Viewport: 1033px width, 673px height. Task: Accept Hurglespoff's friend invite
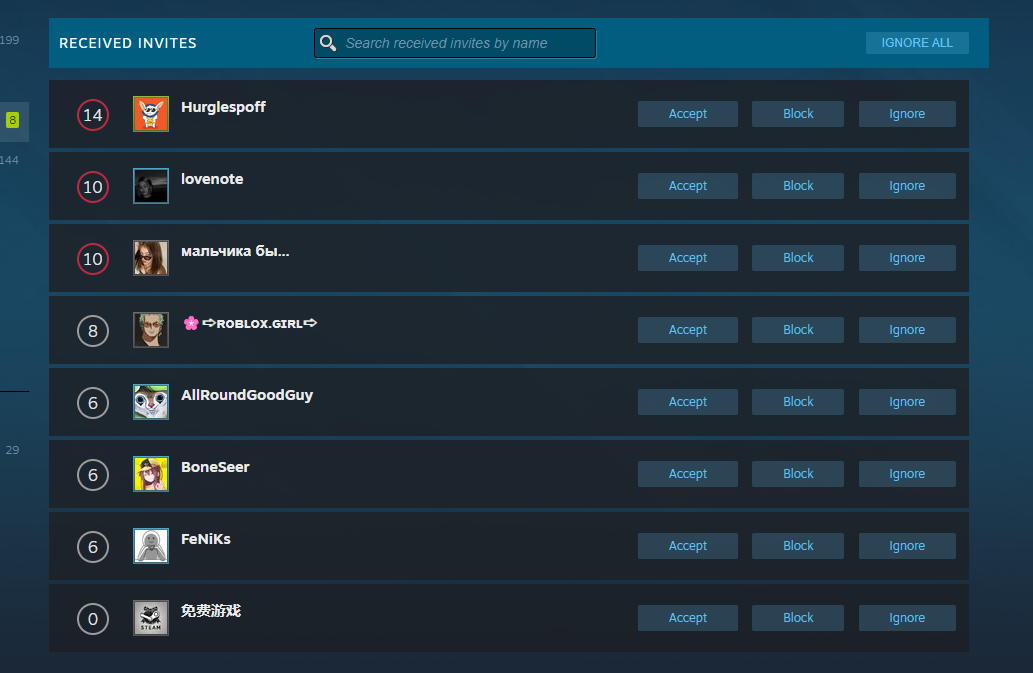688,114
